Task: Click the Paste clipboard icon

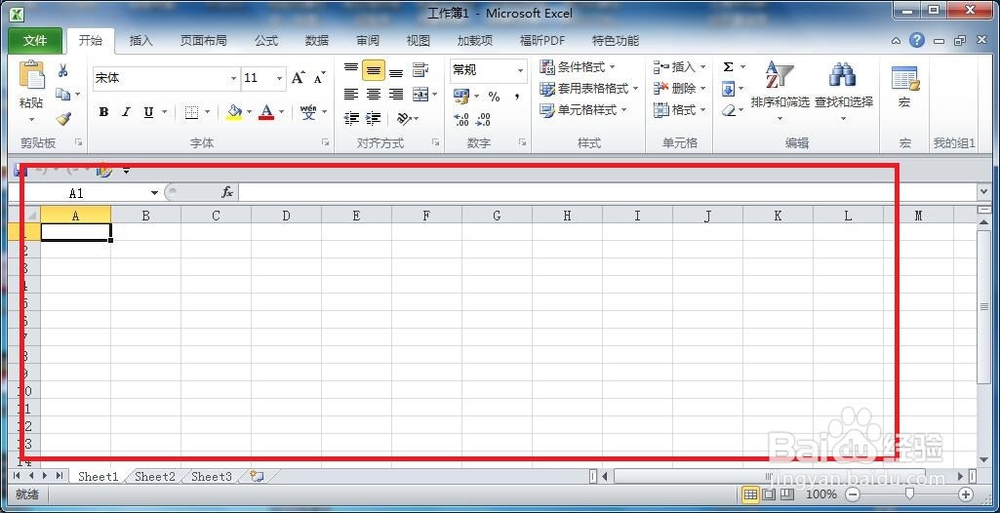Action: pyautogui.click(x=31, y=76)
